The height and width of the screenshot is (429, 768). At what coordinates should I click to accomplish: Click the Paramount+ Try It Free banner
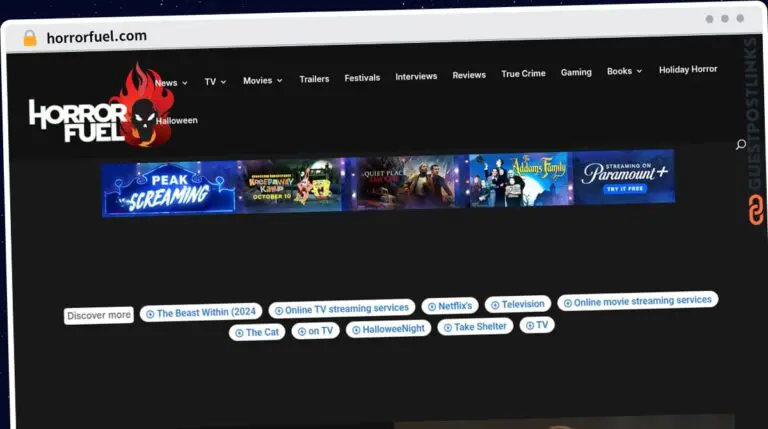click(623, 179)
